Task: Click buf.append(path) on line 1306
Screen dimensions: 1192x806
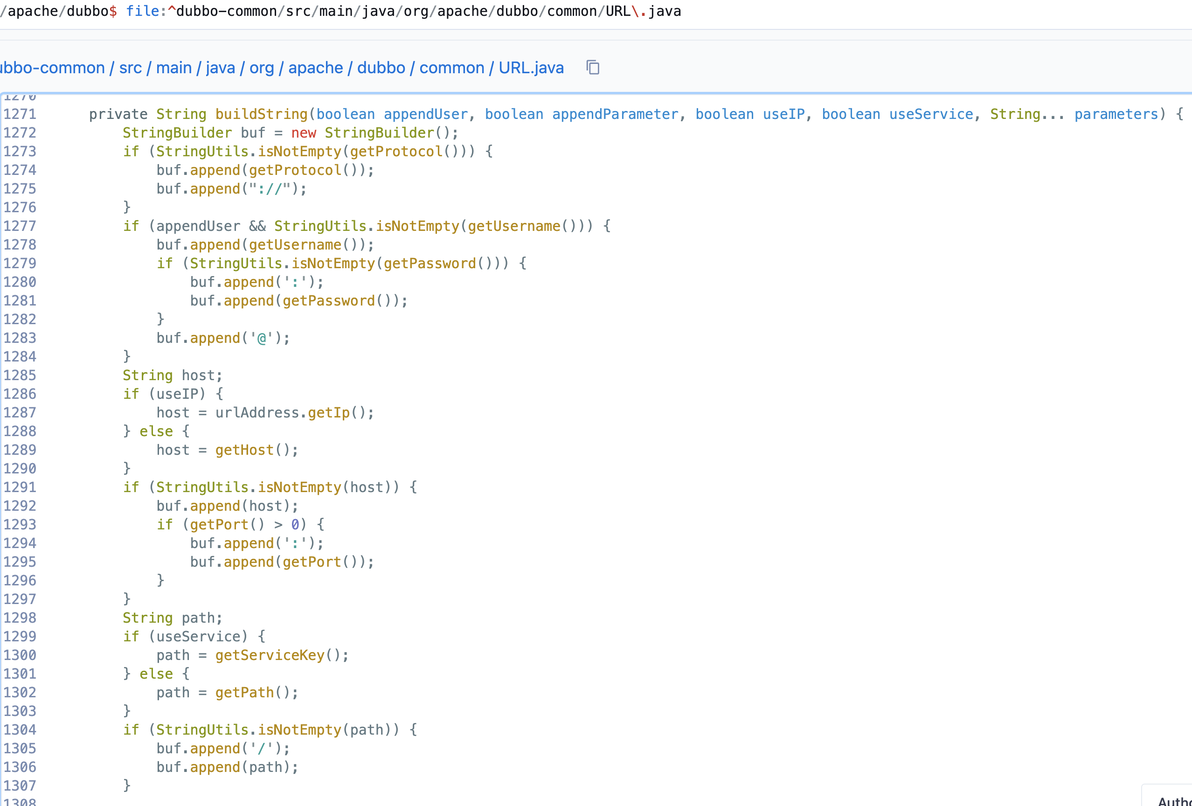Action: pyautogui.click(x=228, y=766)
